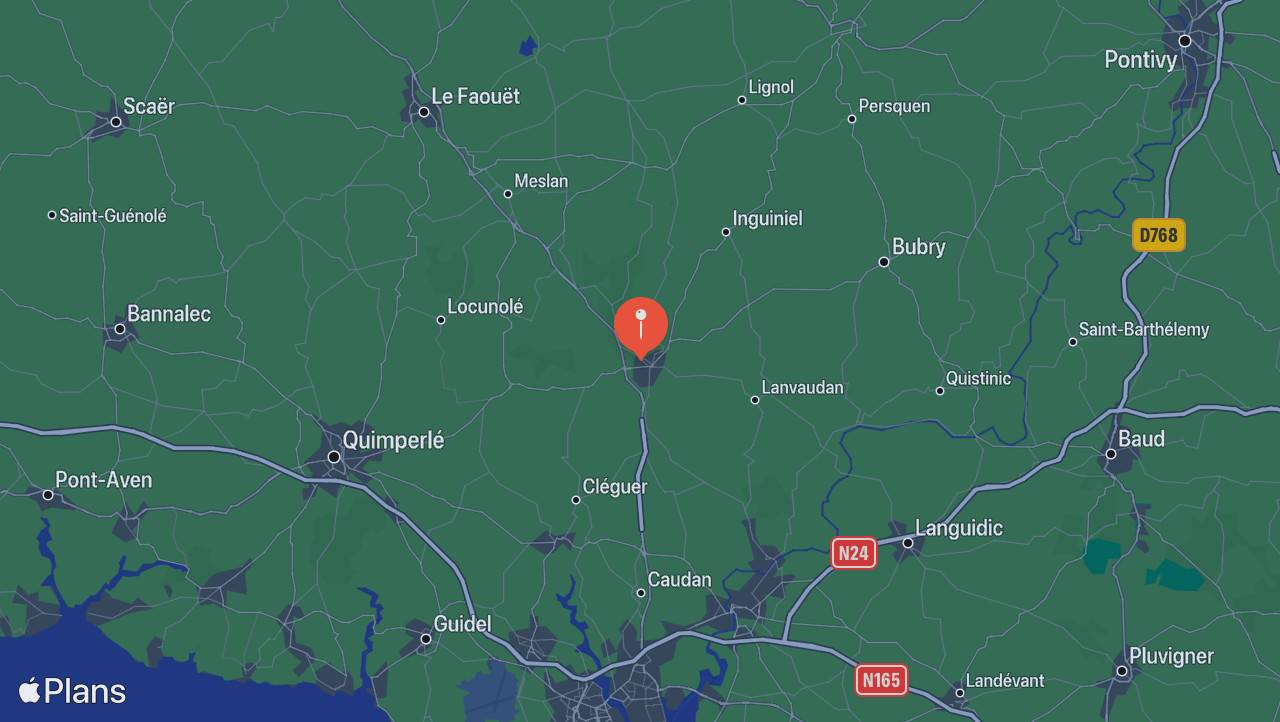Click the Bubry place label
The height and width of the screenshot is (722, 1280).
click(x=918, y=247)
